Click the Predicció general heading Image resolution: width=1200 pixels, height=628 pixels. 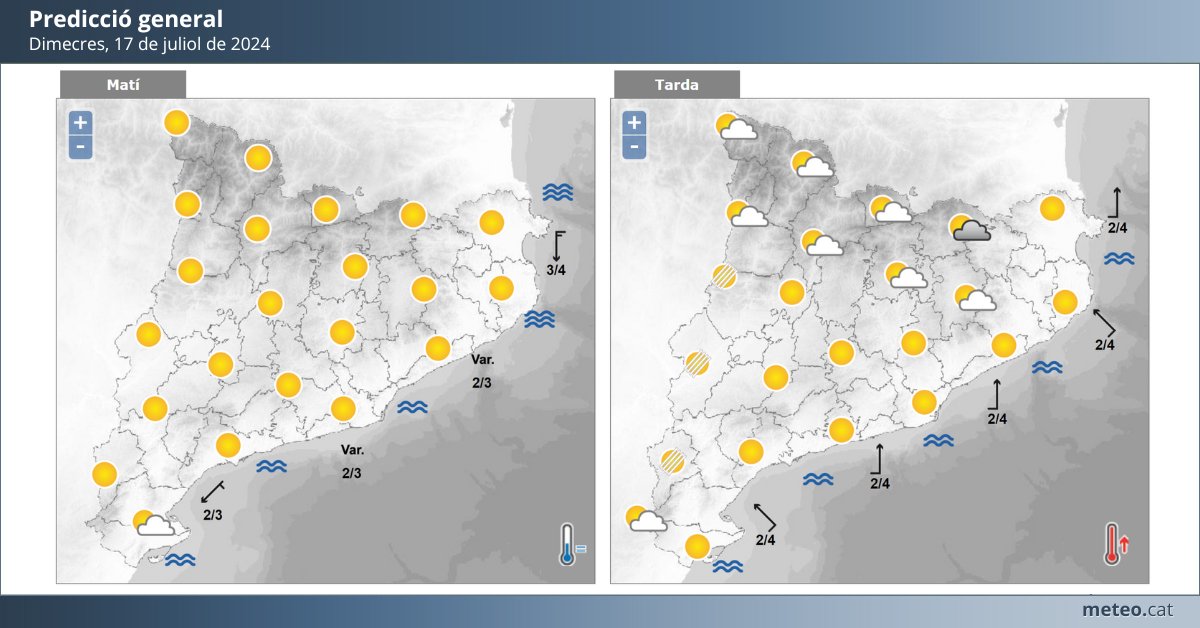point(126,19)
